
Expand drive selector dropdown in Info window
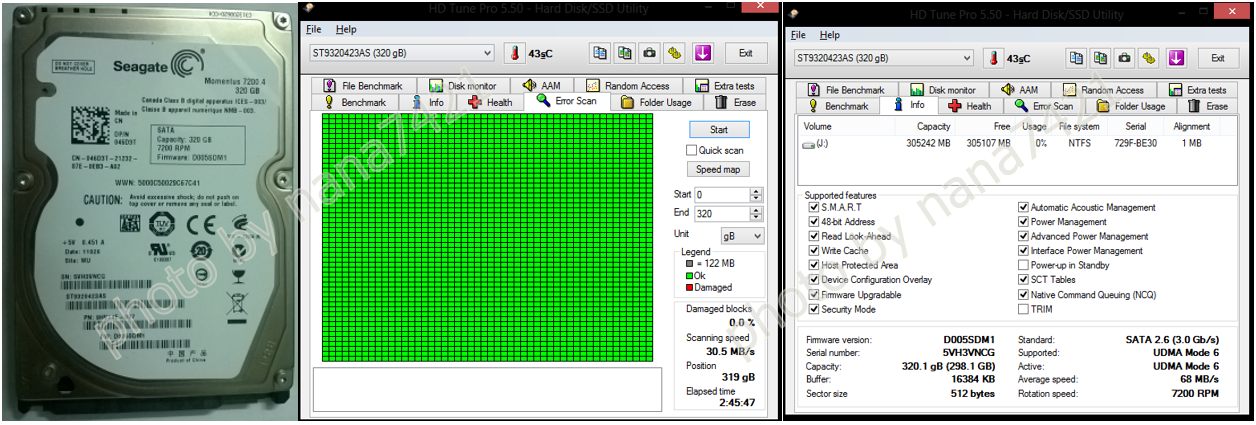click(x=965, y=58)
